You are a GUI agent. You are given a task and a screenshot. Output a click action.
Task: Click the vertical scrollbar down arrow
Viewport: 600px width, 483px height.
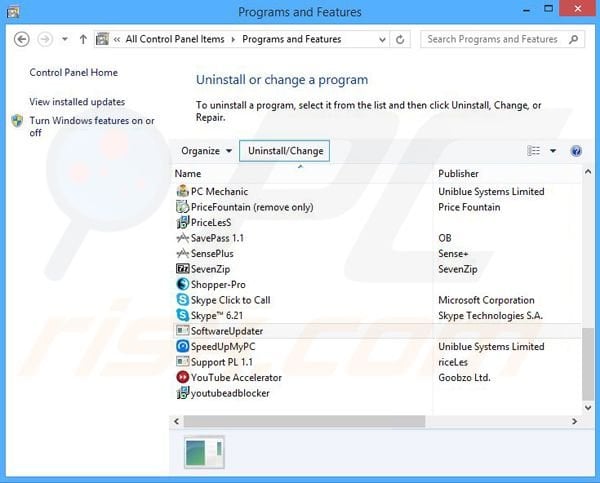coord(588,407)
